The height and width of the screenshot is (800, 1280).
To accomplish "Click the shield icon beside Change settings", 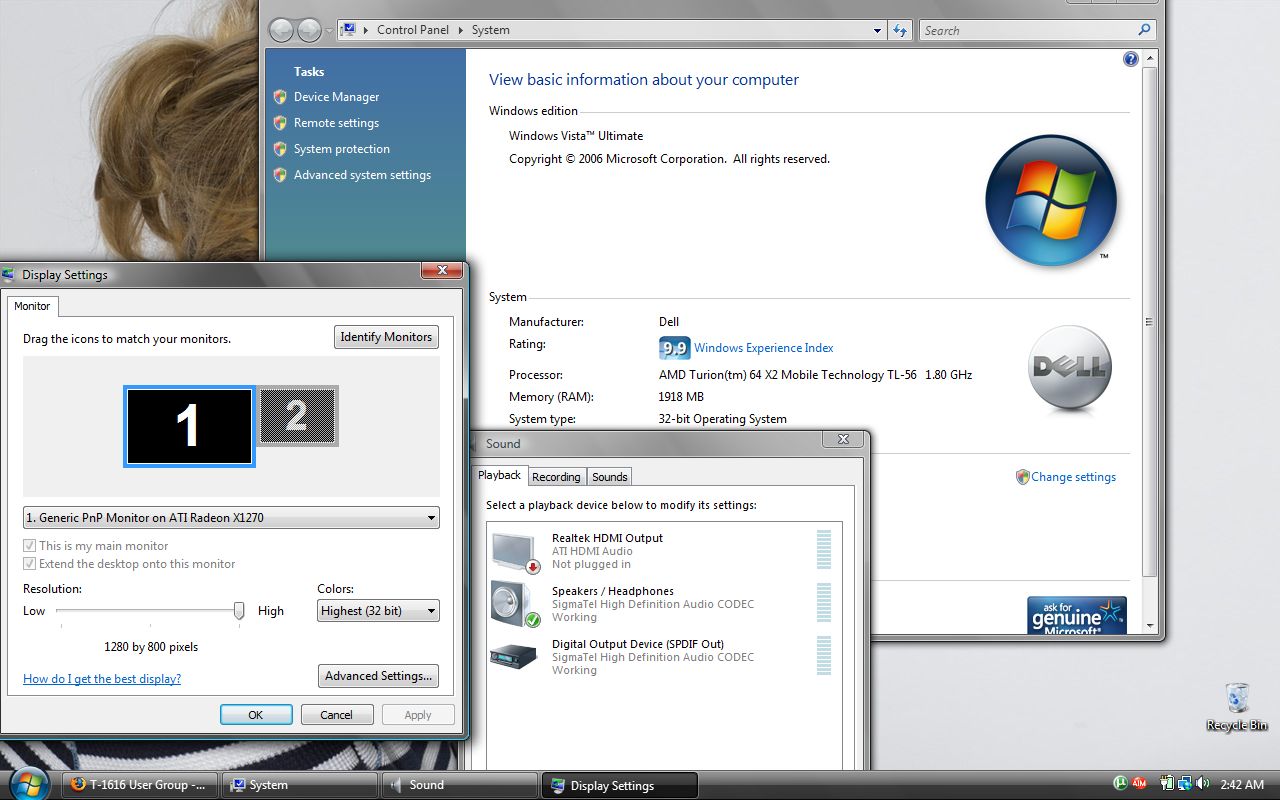I will (1022, 477).
